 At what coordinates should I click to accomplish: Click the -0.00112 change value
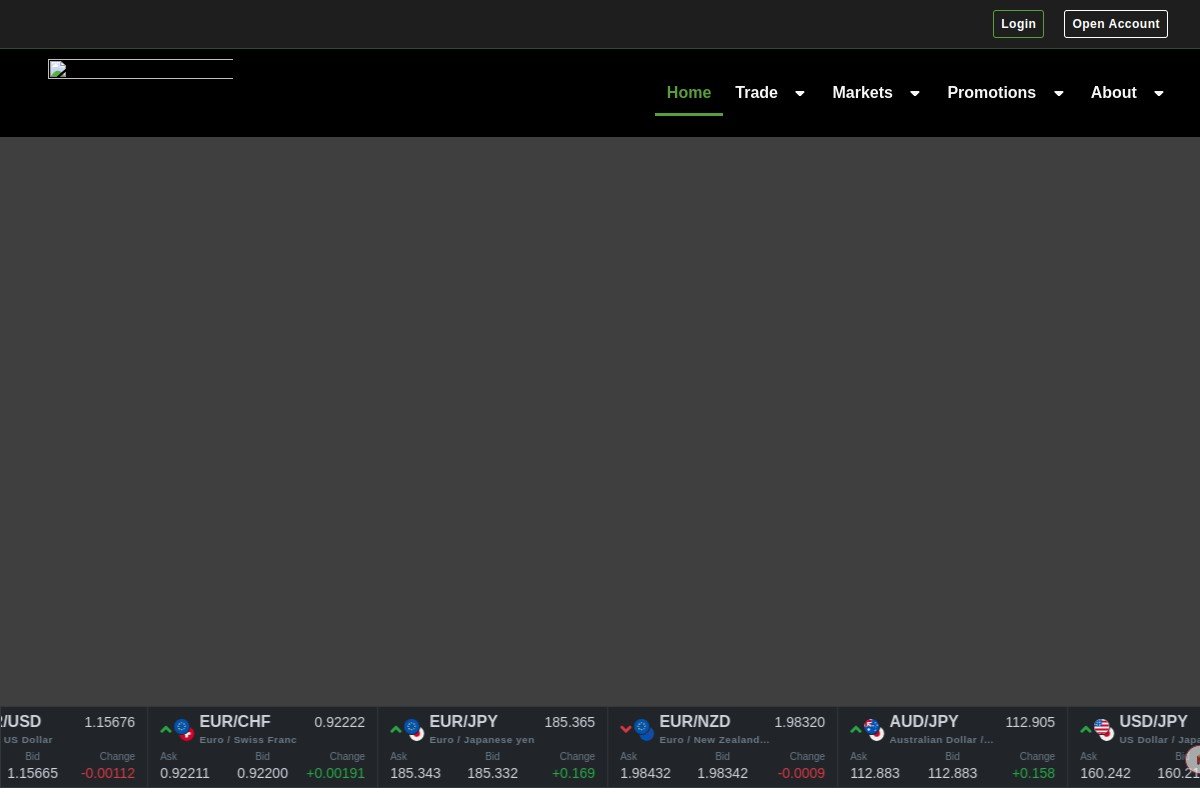pyautogui.click(x=108, y=773)
